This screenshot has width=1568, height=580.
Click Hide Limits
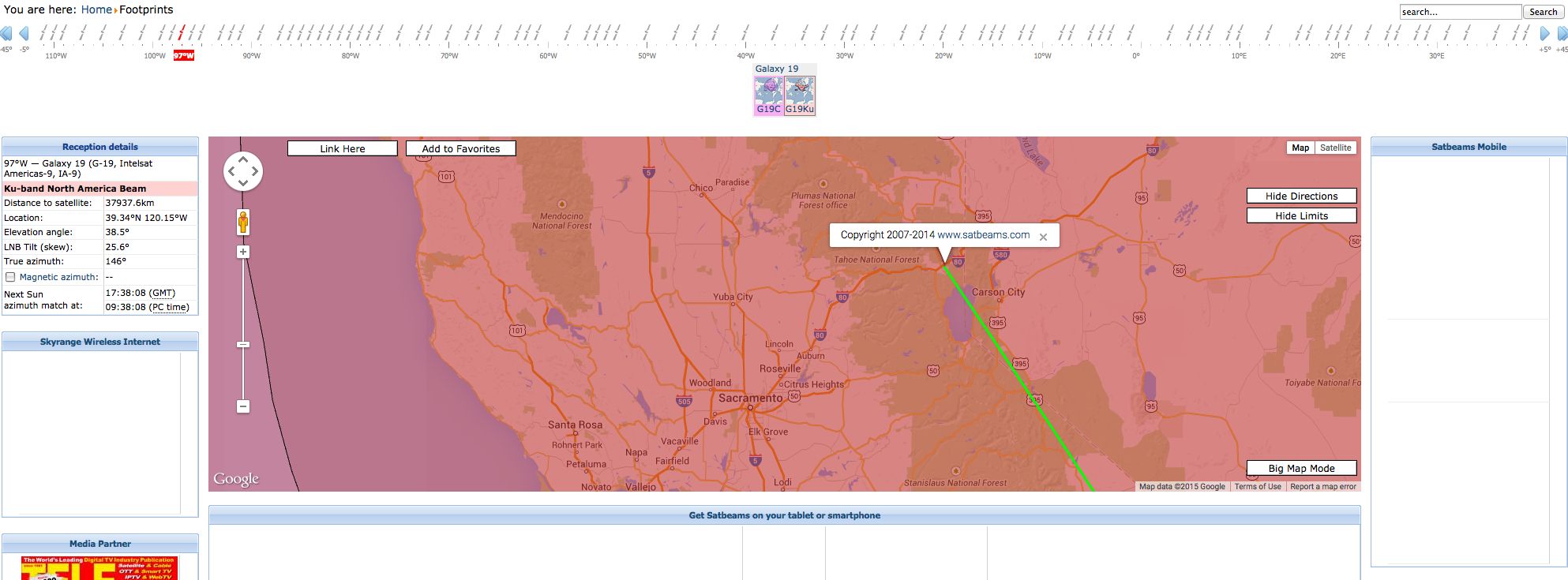point(1301,215)
